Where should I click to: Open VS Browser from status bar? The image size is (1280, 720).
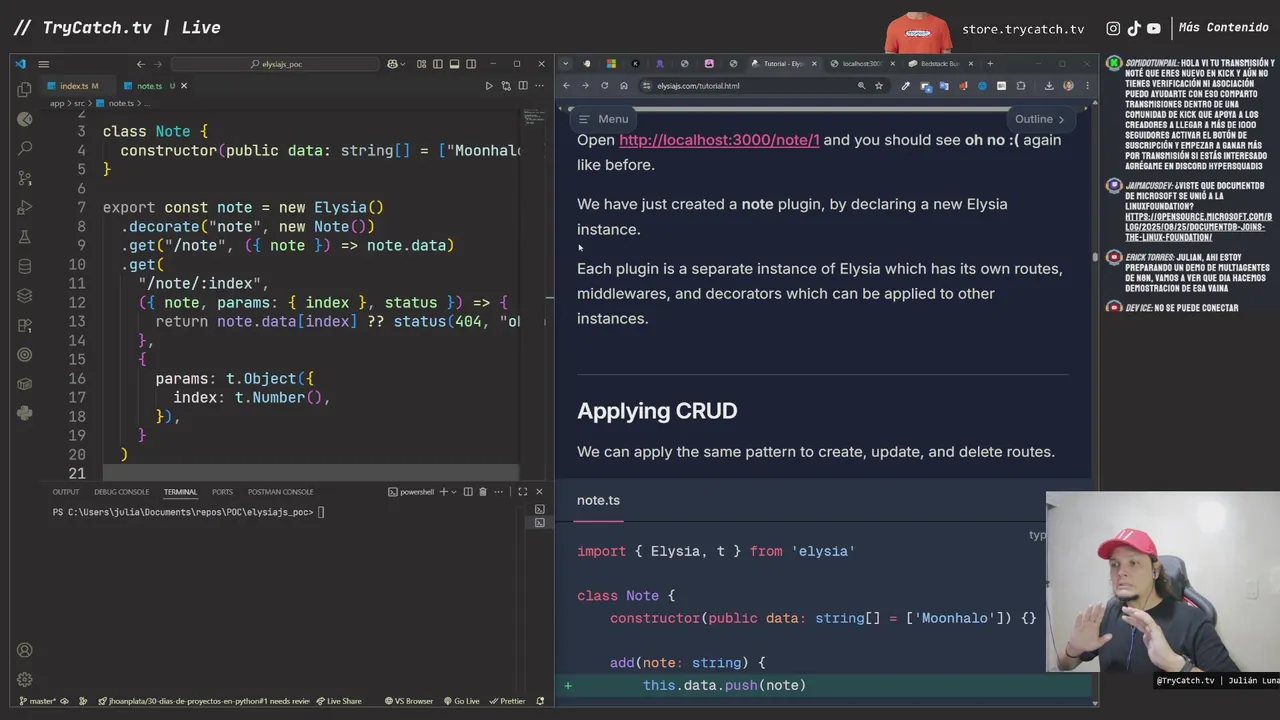point(410,701)
